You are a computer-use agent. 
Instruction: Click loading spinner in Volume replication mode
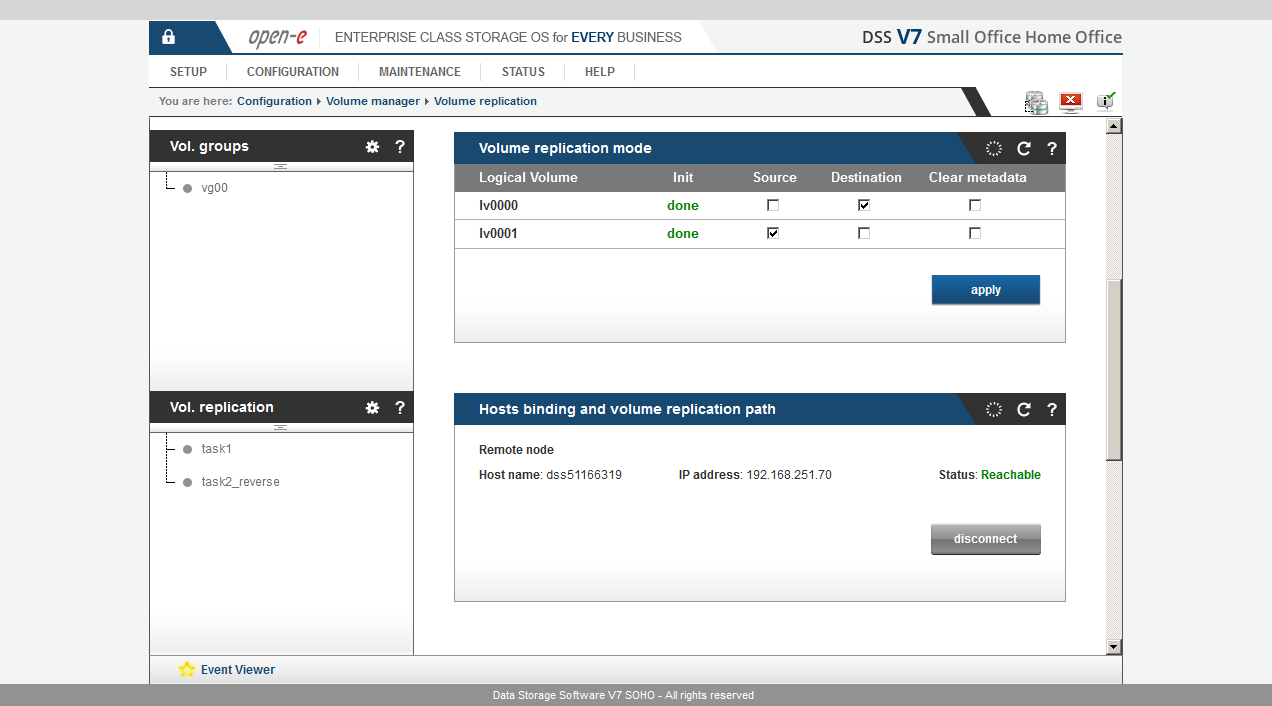click(994, 148)
